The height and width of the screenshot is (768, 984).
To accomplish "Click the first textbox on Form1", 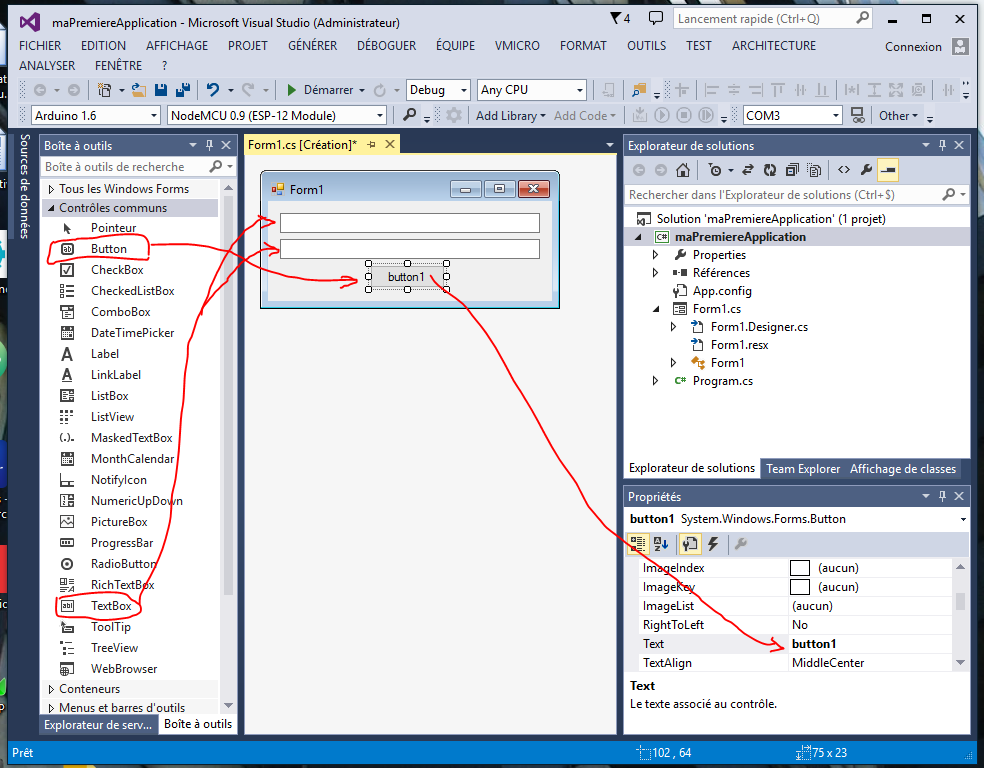I will (x=409, y=223).
